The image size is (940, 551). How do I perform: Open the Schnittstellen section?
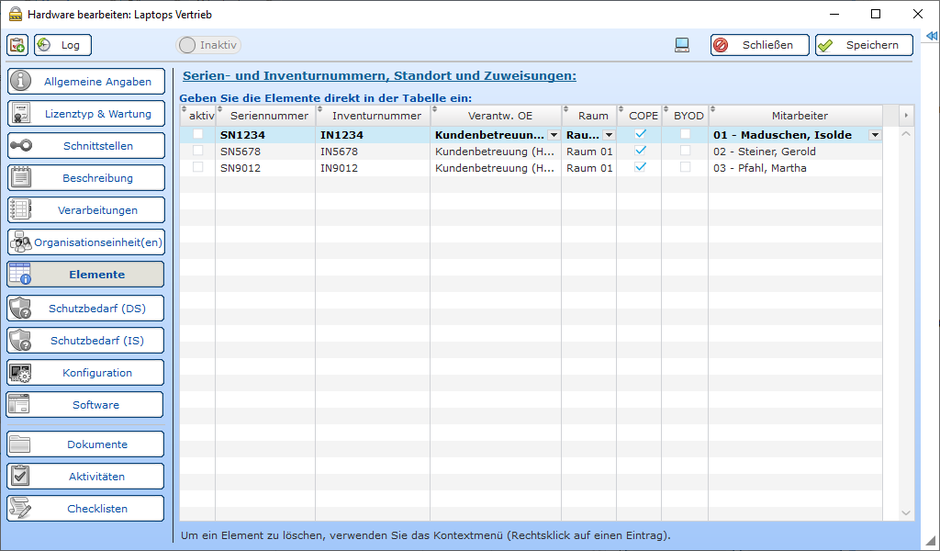(86, 146)
